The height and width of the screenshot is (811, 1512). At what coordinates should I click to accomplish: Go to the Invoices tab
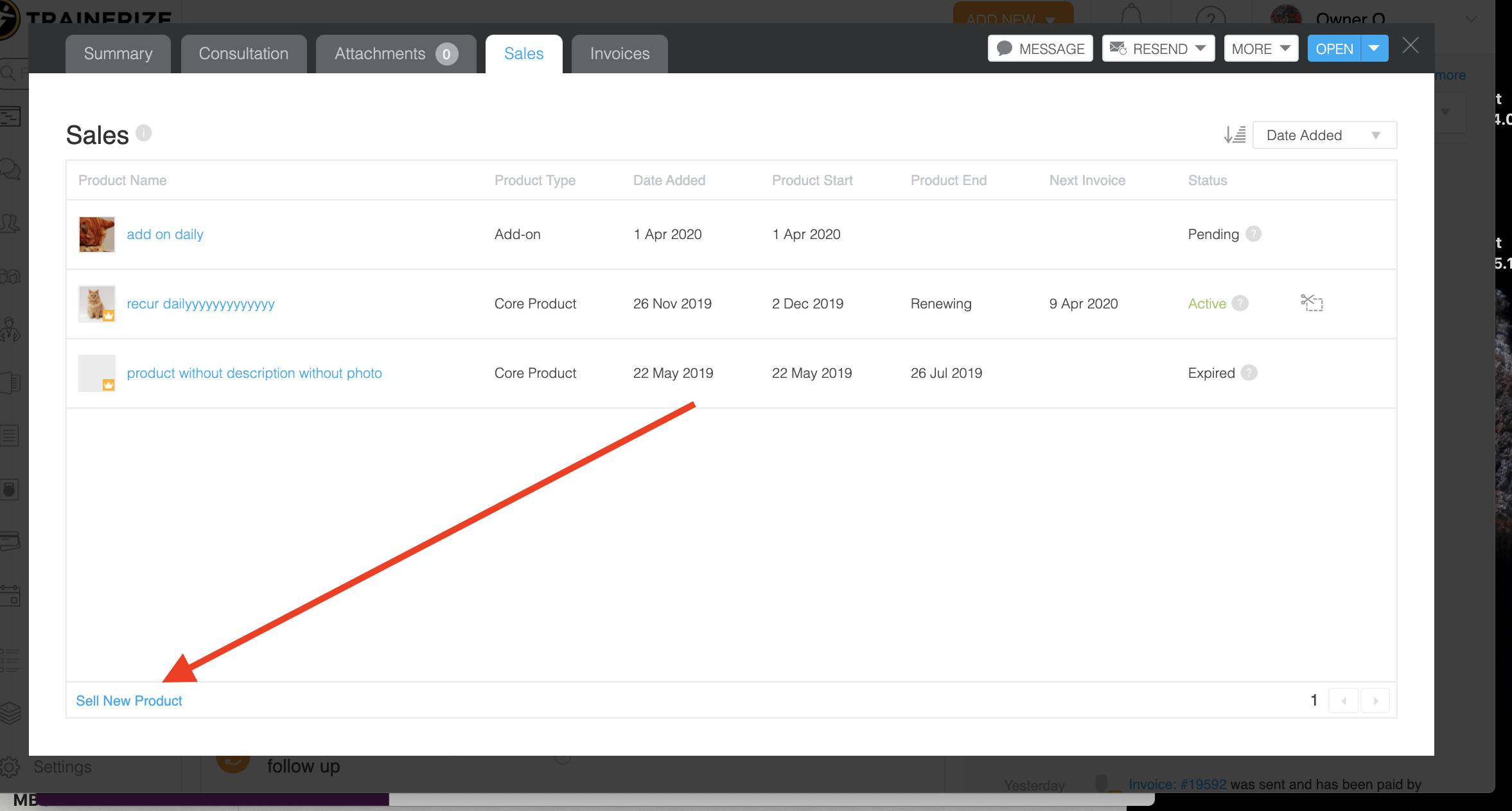click(x=619, y=54)
